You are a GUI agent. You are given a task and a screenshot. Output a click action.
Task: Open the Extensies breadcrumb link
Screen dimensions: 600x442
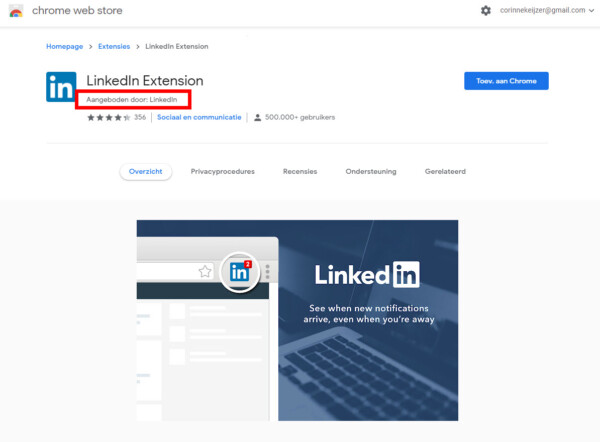pyautogui.click(x=113, y=46)
